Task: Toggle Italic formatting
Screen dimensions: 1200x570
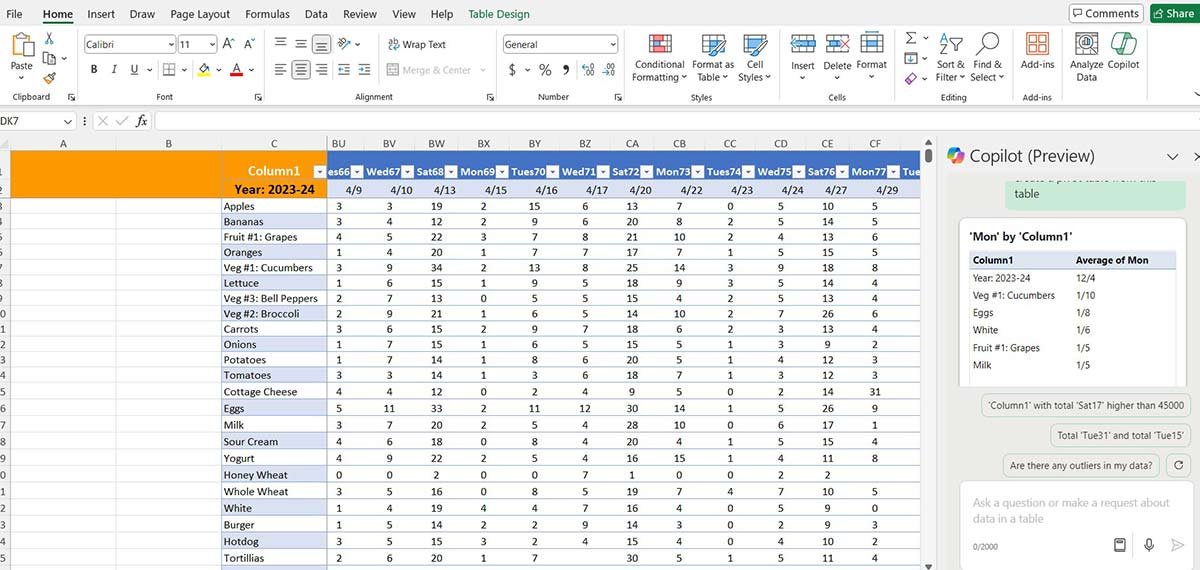Action: tap(115, 70)
